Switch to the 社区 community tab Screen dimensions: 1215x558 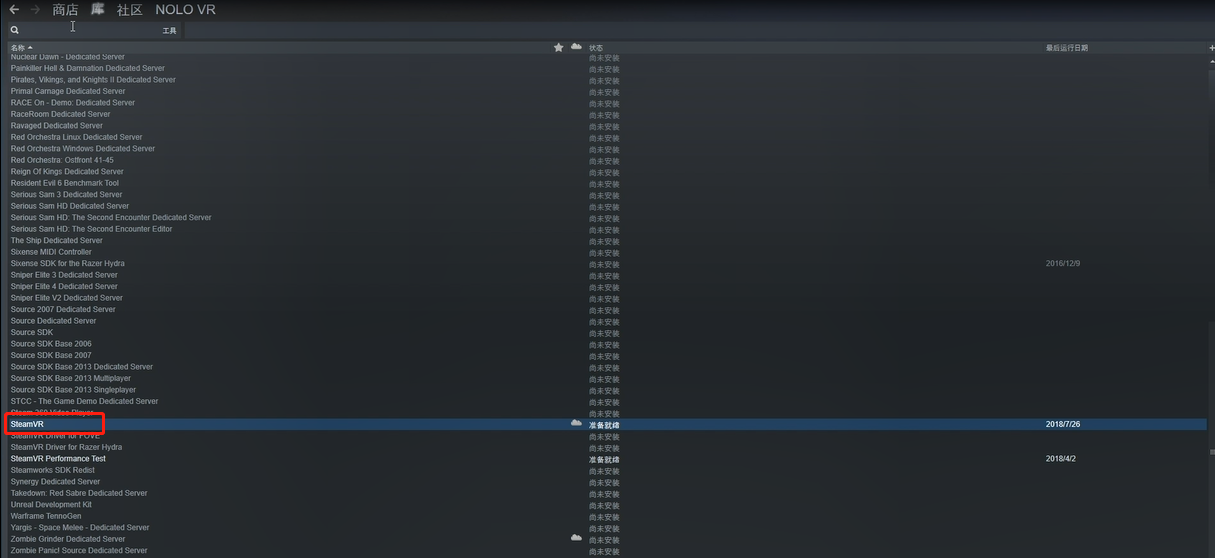pos(129,10)
